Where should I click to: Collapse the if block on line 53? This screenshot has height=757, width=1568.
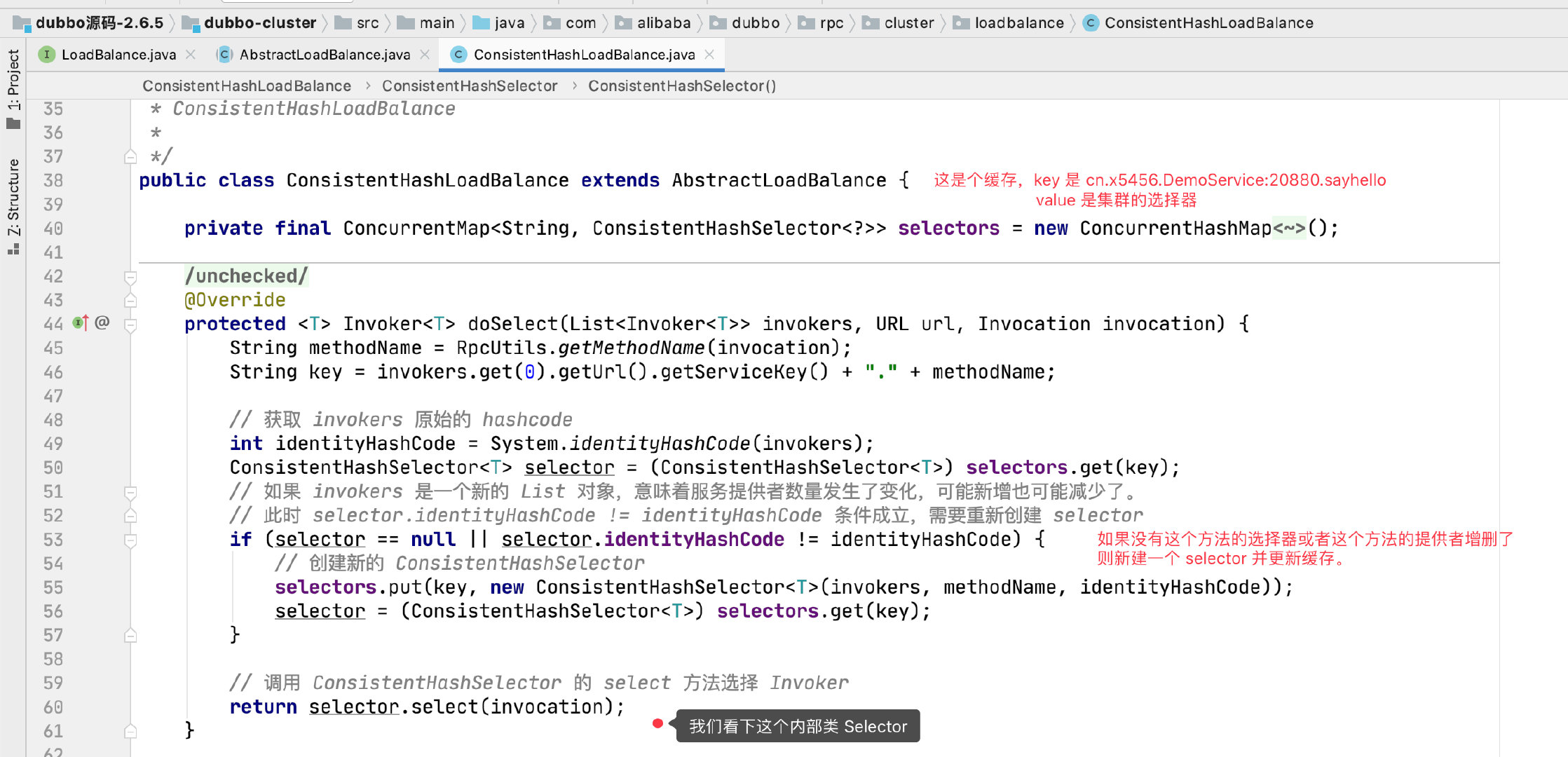[x=130, y=540]
